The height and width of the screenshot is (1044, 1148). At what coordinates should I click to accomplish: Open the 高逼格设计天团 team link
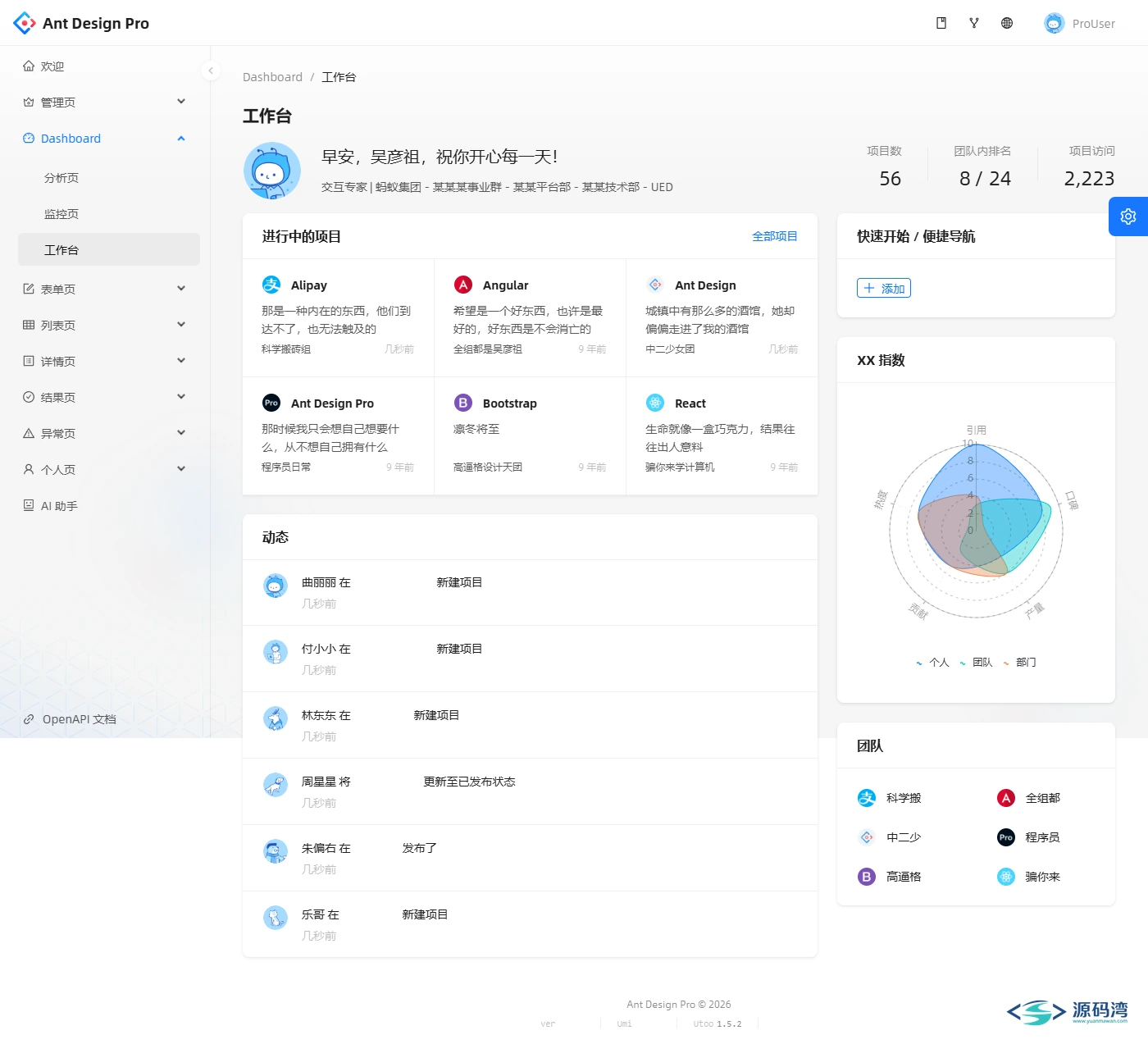pyautogui.click(x=488, y=467)
